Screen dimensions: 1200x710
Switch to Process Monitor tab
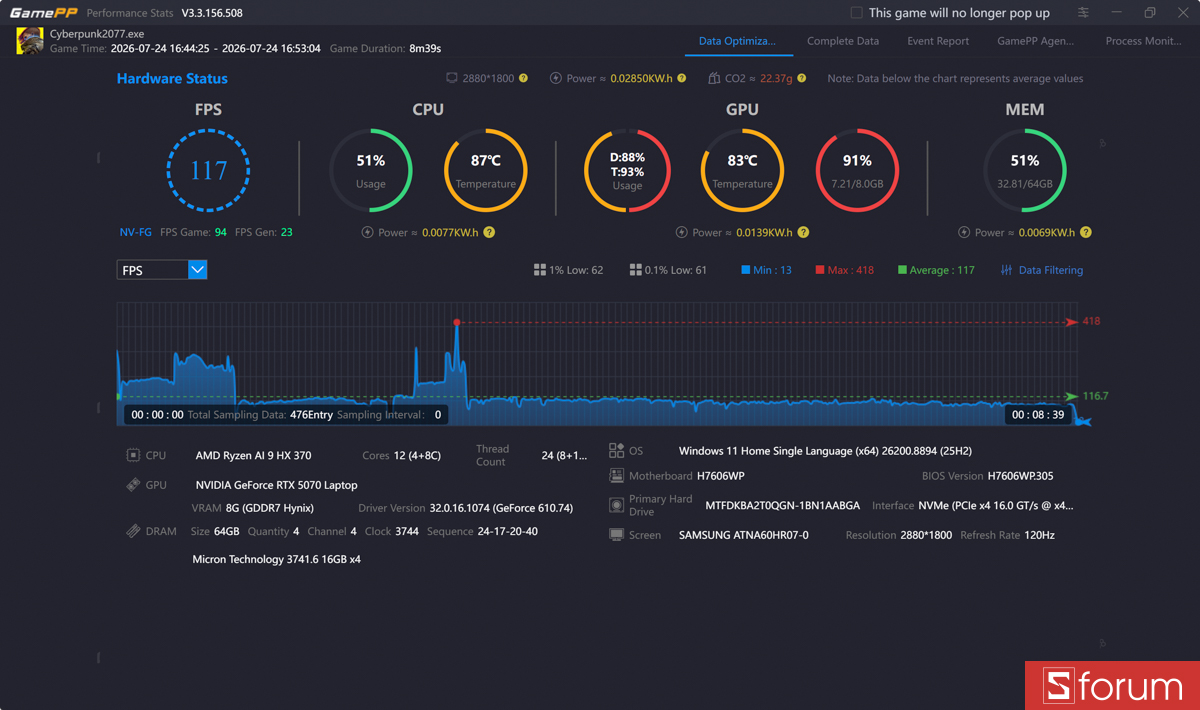(x=1143, y=41)
